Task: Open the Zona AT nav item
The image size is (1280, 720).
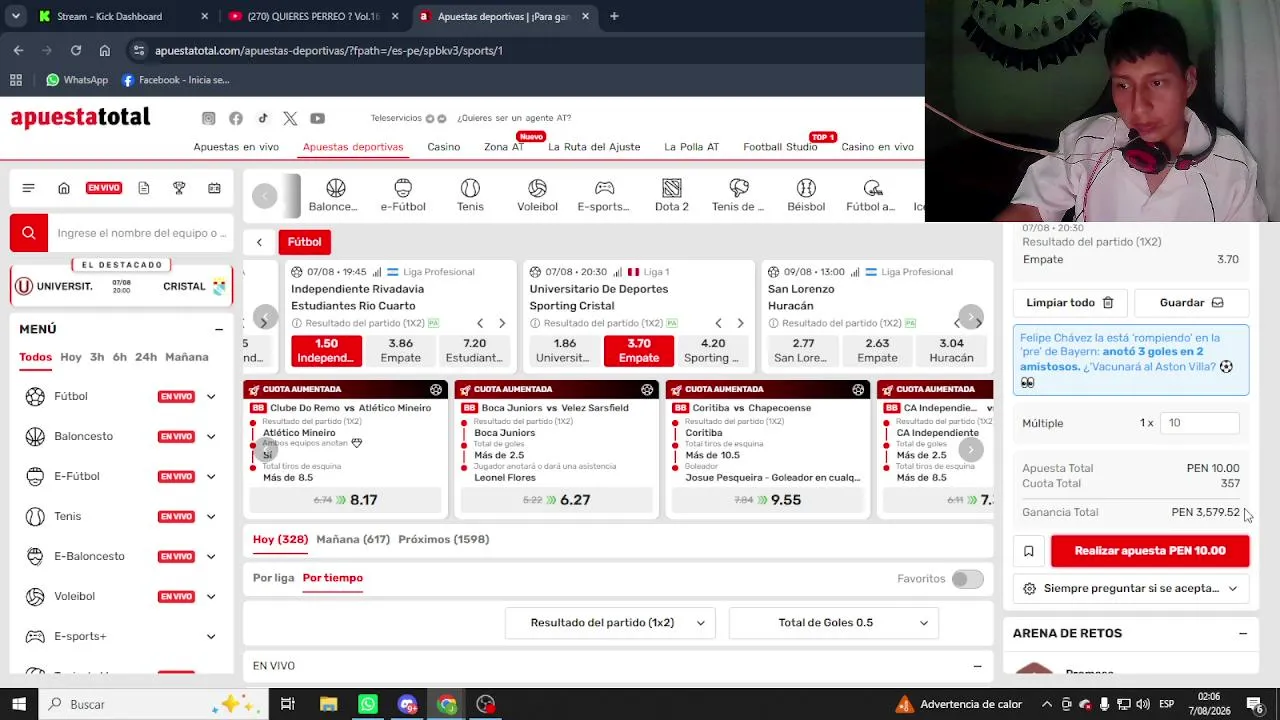Action: coord(504,147)
